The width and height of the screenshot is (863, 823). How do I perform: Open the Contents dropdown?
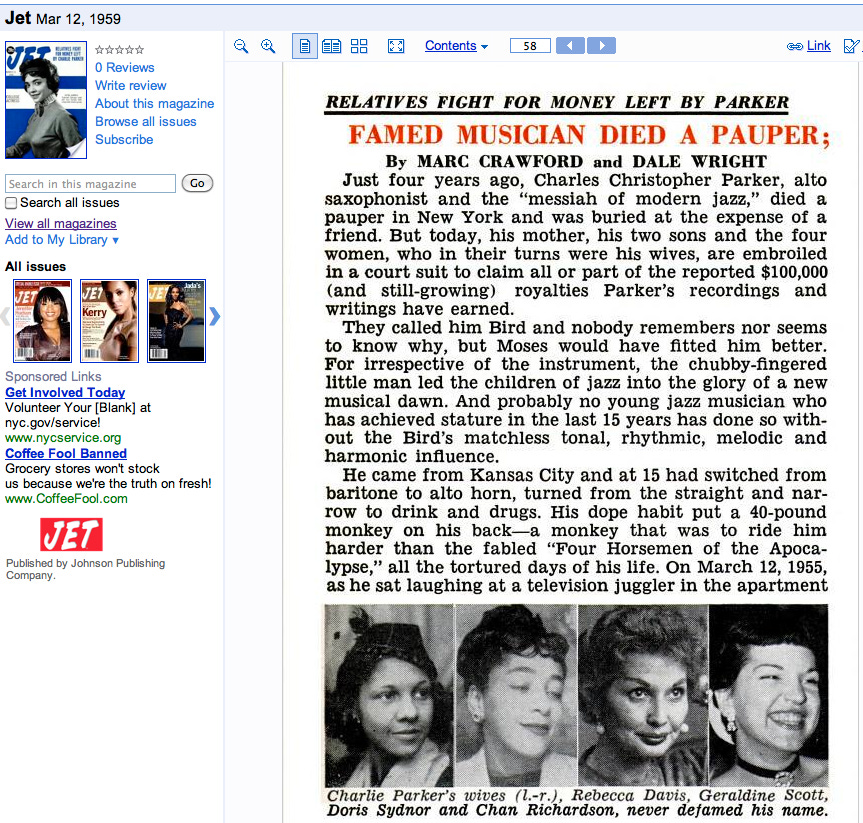tap(456, 46)
